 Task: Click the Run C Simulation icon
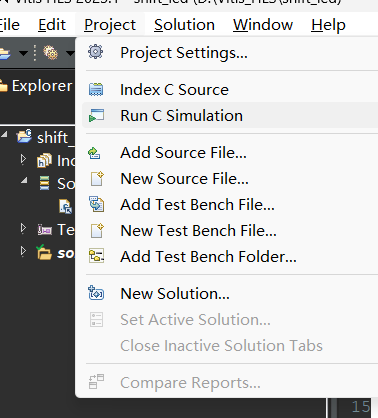click(x=96, y=115)
